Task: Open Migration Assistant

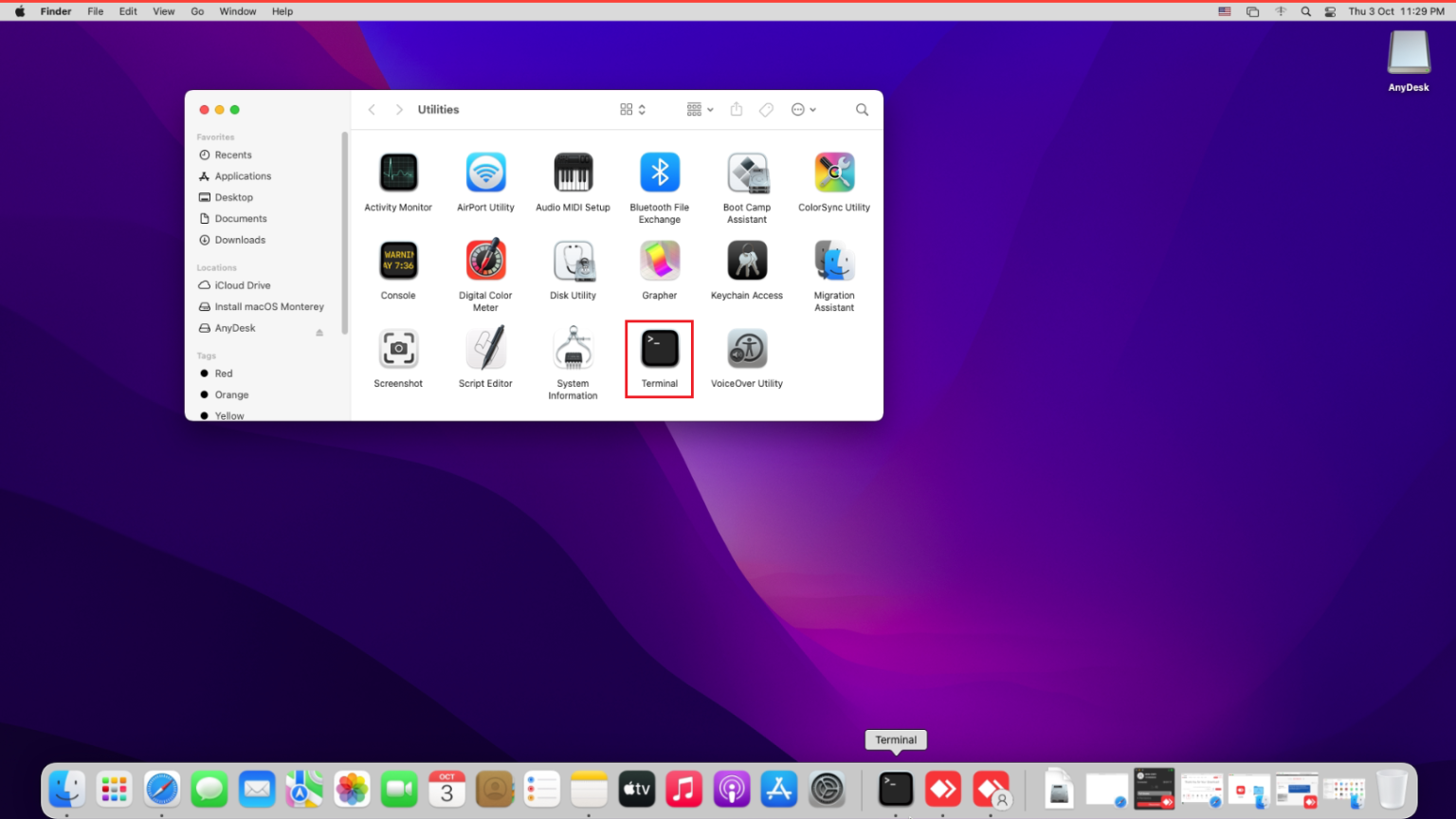Action: pyautogui.click(x=834, y=261)
